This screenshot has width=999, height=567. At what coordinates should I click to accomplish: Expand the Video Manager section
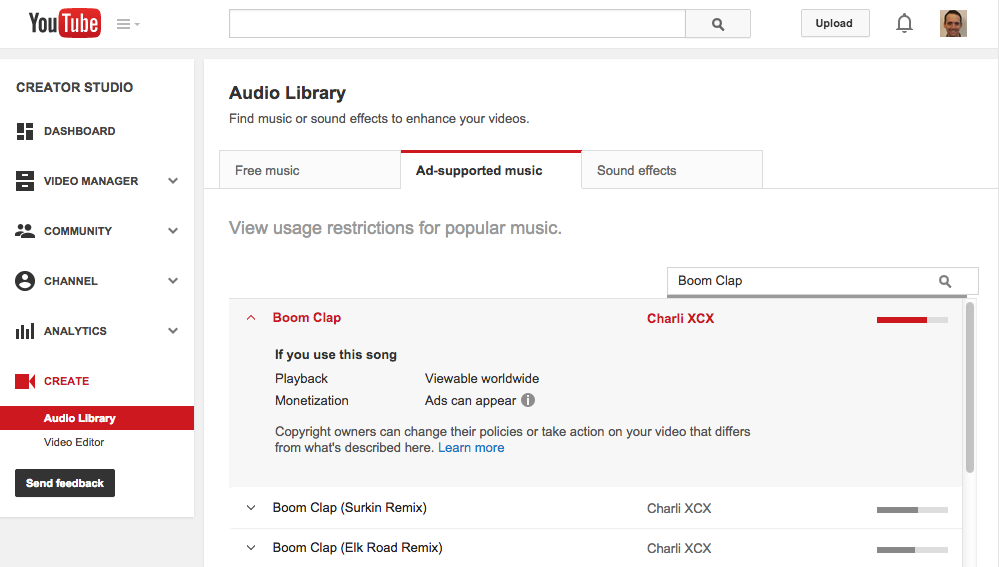click(173, 181)
